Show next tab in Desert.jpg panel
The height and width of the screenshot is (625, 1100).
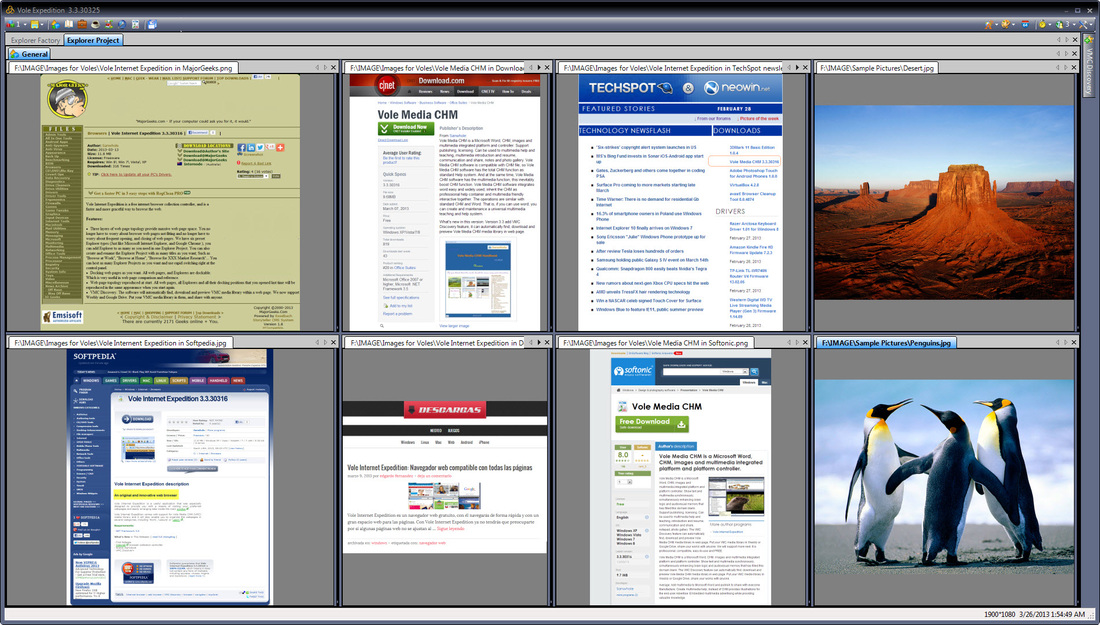point(1066,68)
